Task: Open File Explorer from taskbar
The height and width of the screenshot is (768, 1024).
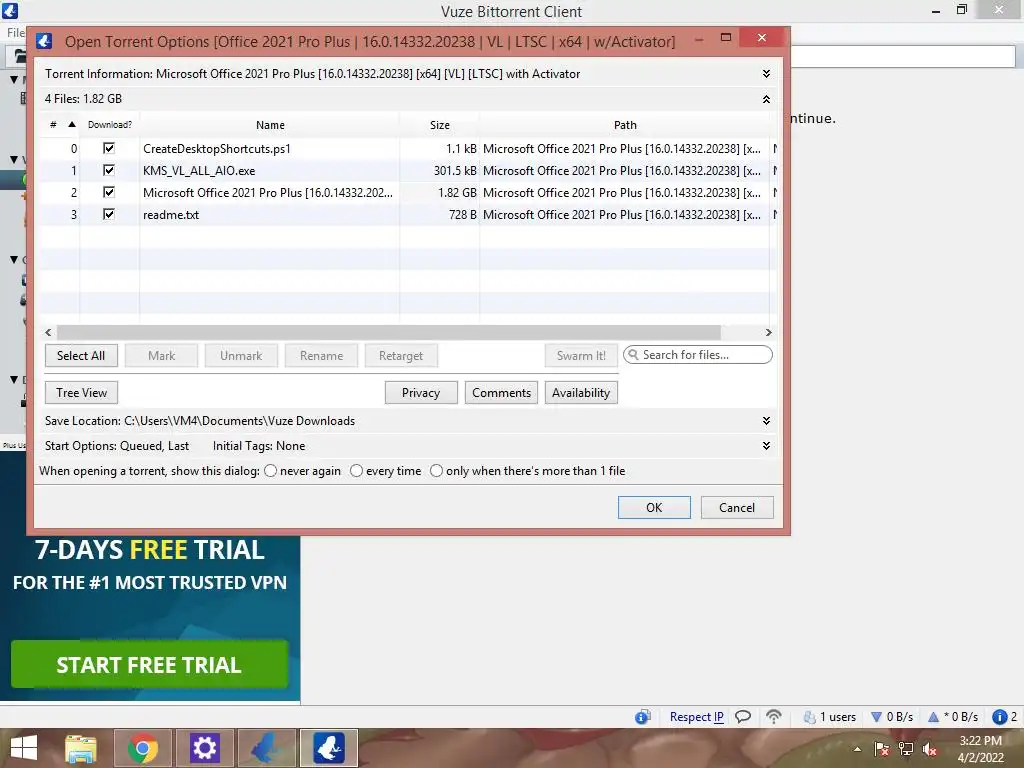Action: click(80, 748)
